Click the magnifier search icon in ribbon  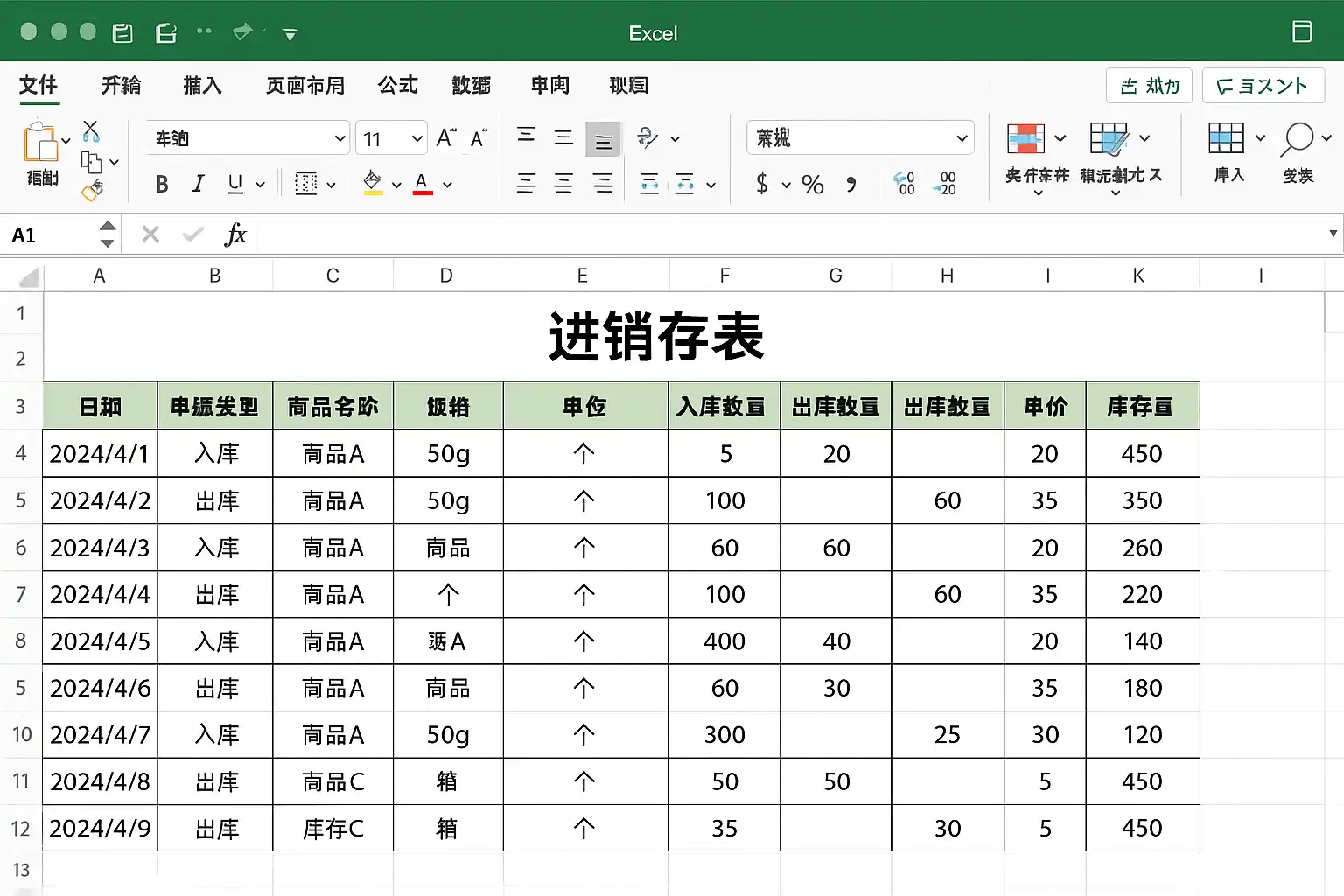[1298, 139]
